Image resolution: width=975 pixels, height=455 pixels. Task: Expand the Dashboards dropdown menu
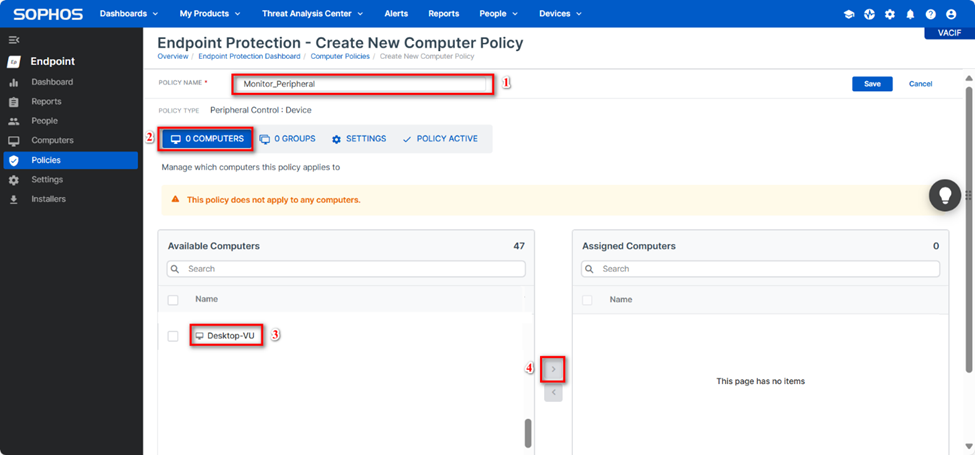click(x=129, y=14)
